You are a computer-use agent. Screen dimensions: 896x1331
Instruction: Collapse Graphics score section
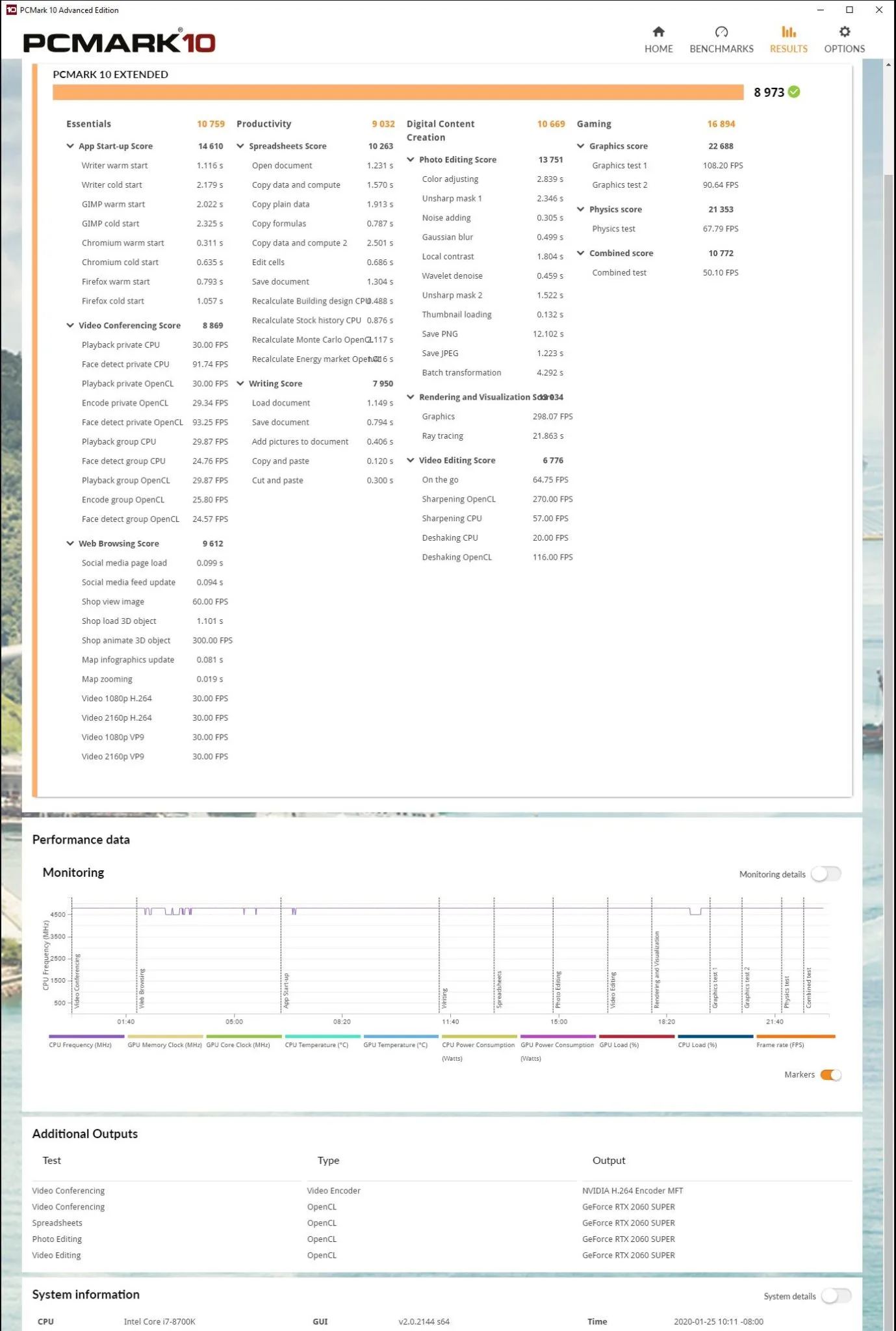pyautogui.click(x=581, y=146)
